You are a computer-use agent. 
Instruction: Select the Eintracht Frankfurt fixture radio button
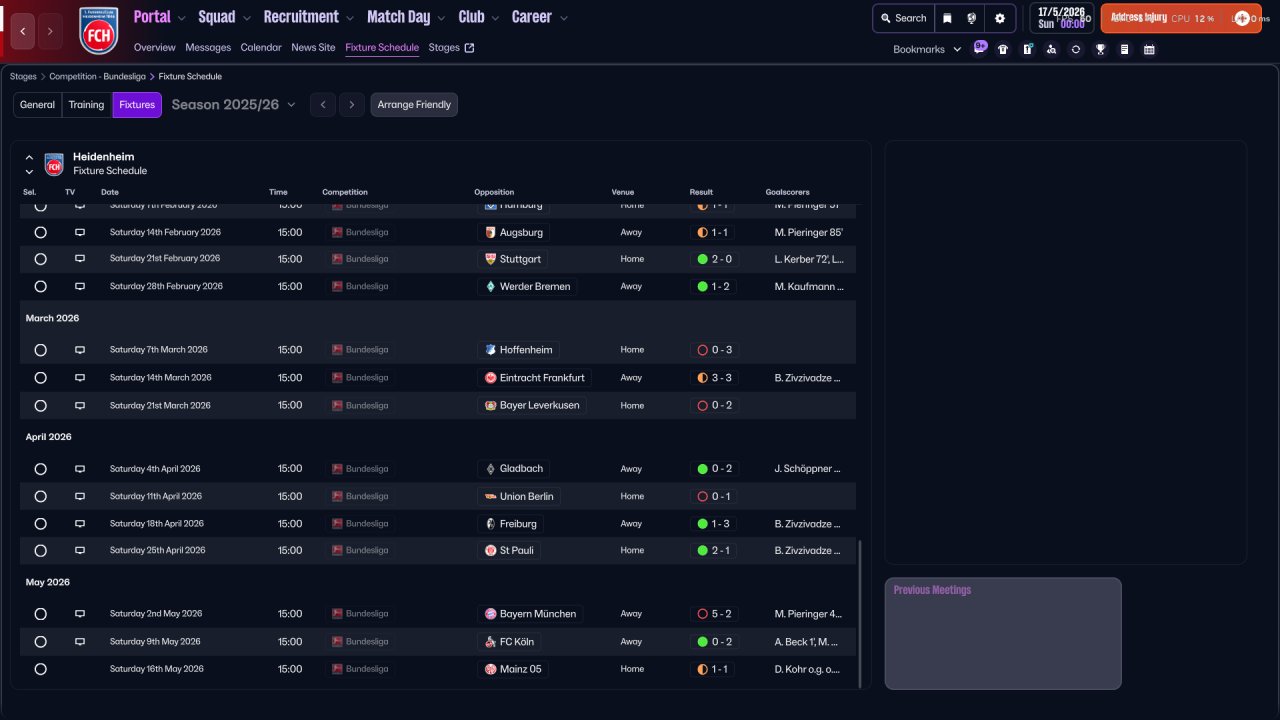pos(40,378)
